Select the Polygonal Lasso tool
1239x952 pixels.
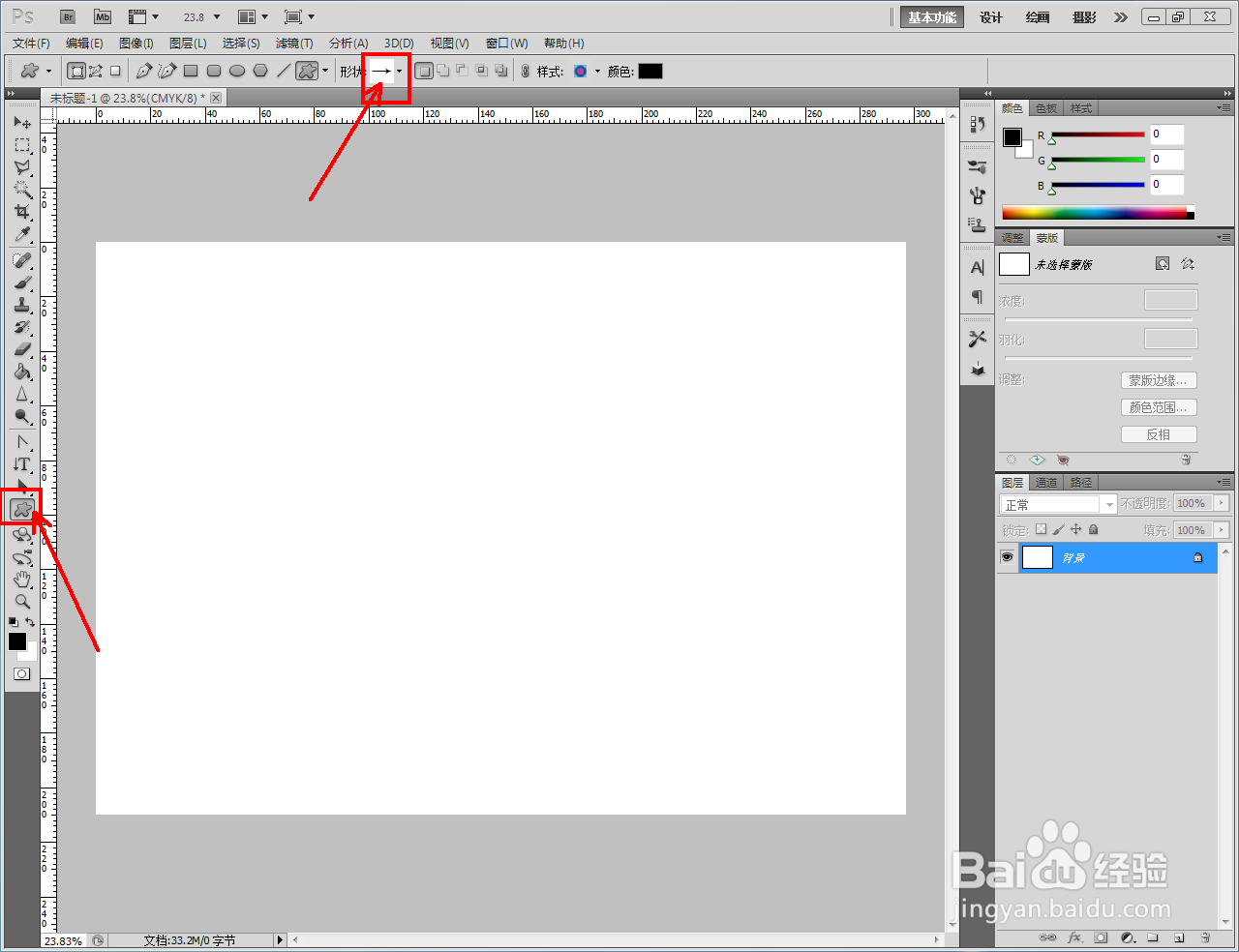[22, 167]
